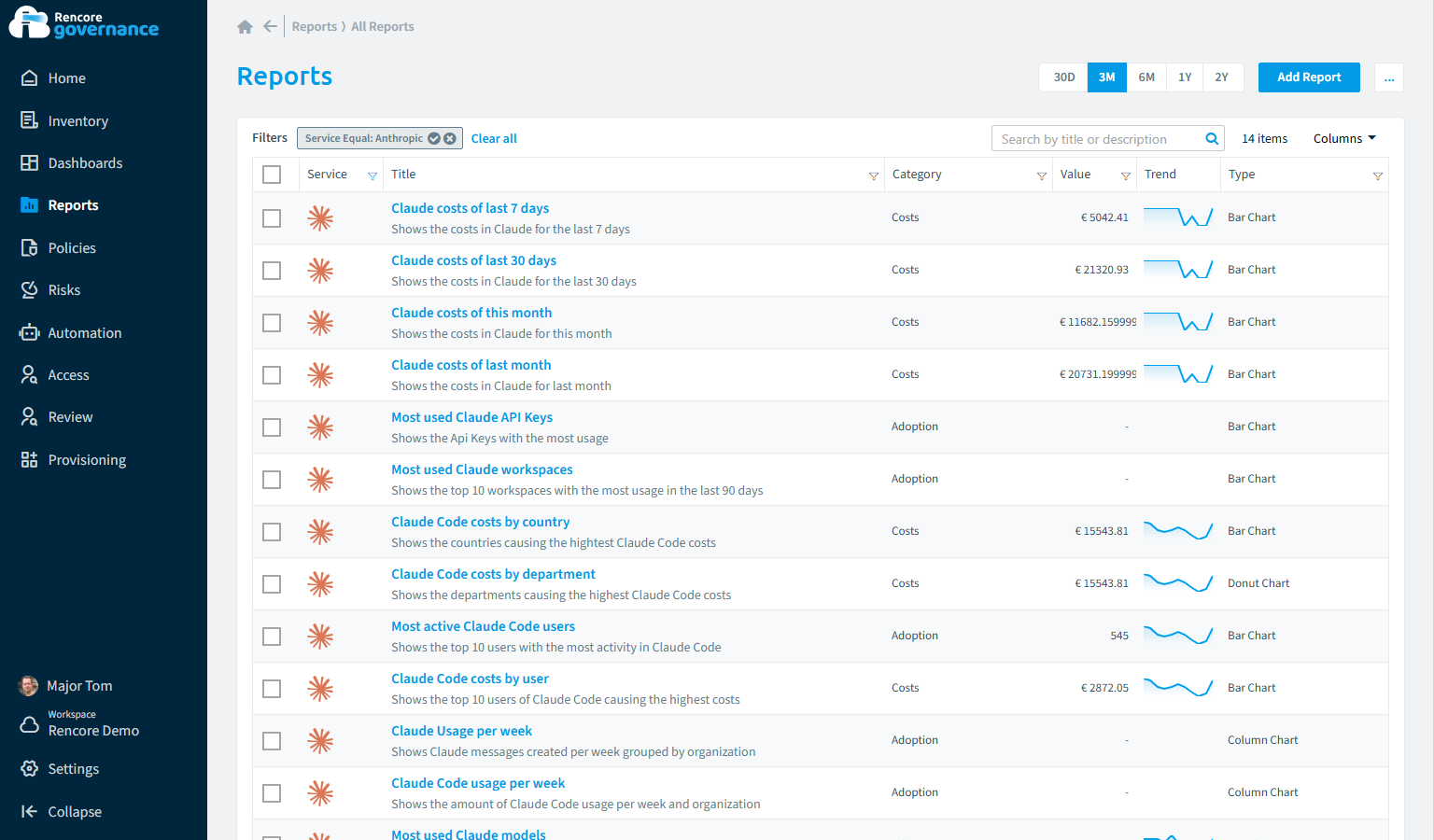Click the trend sparkline for Claude costs of last 7 days

click(1178, 217)
